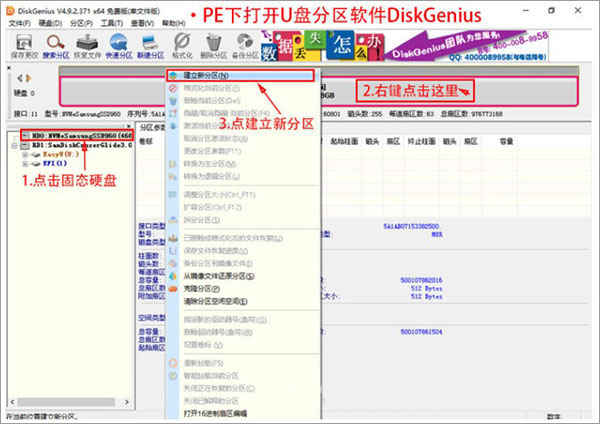Click the 起始柱面 column header

344,142
